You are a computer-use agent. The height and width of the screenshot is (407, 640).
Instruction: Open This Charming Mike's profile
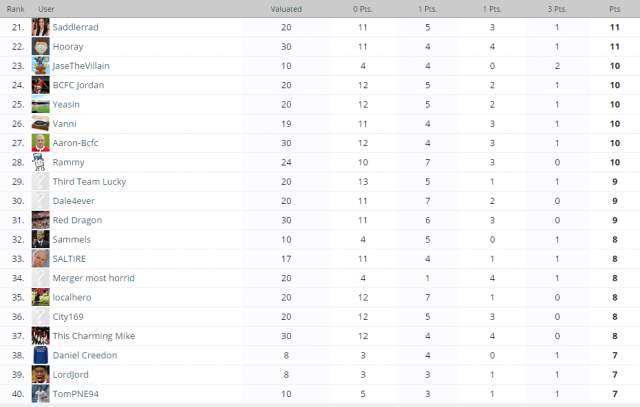pos(94,336)
